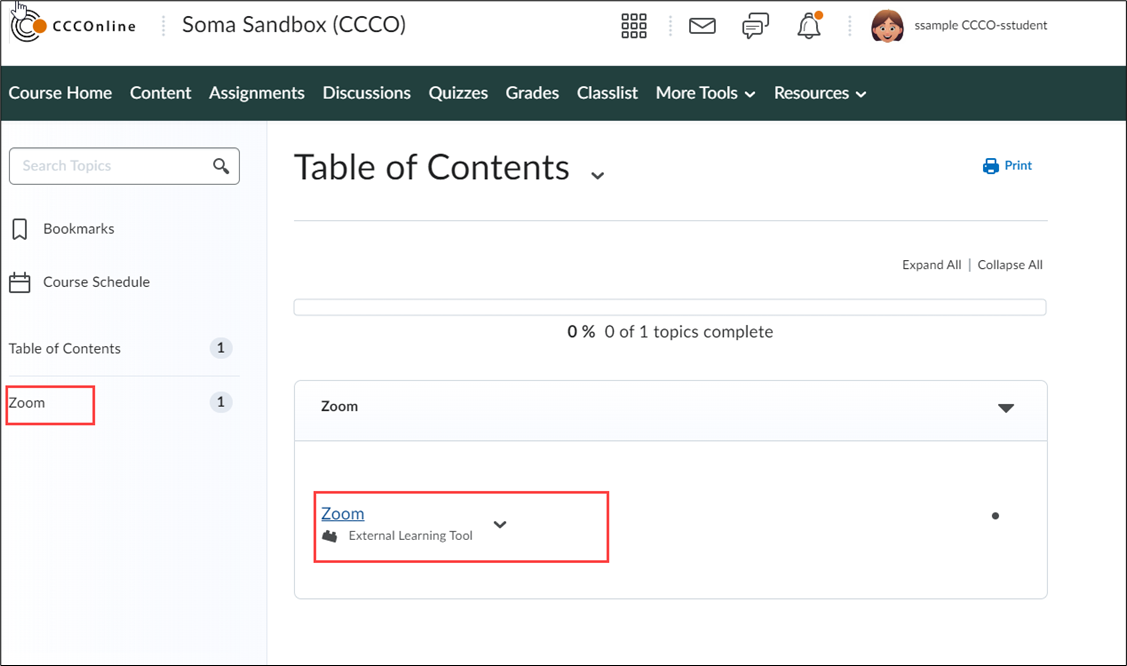This screenshot has height=666, width=1127.
Task: Click the Zoom topic completion dot
Action: click(x=995, y=516)
